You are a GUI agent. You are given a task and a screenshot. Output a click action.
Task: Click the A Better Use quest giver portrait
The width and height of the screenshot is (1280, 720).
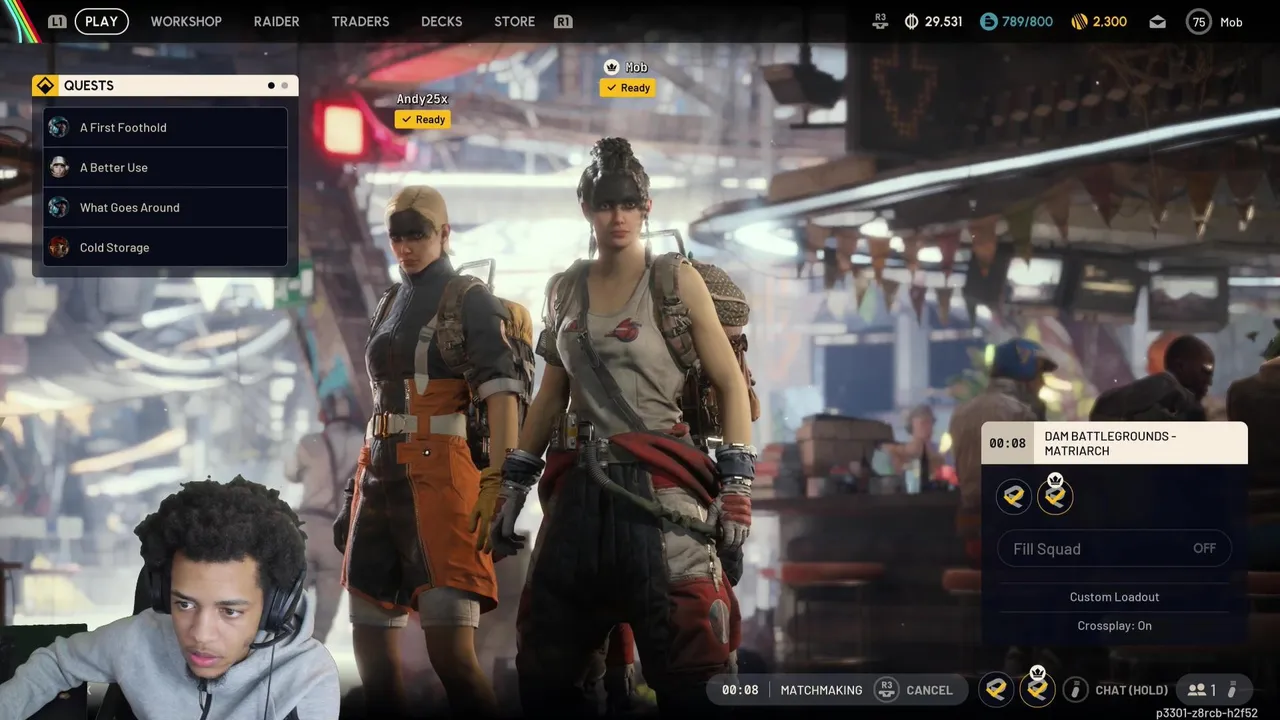[x=59, y=167]
